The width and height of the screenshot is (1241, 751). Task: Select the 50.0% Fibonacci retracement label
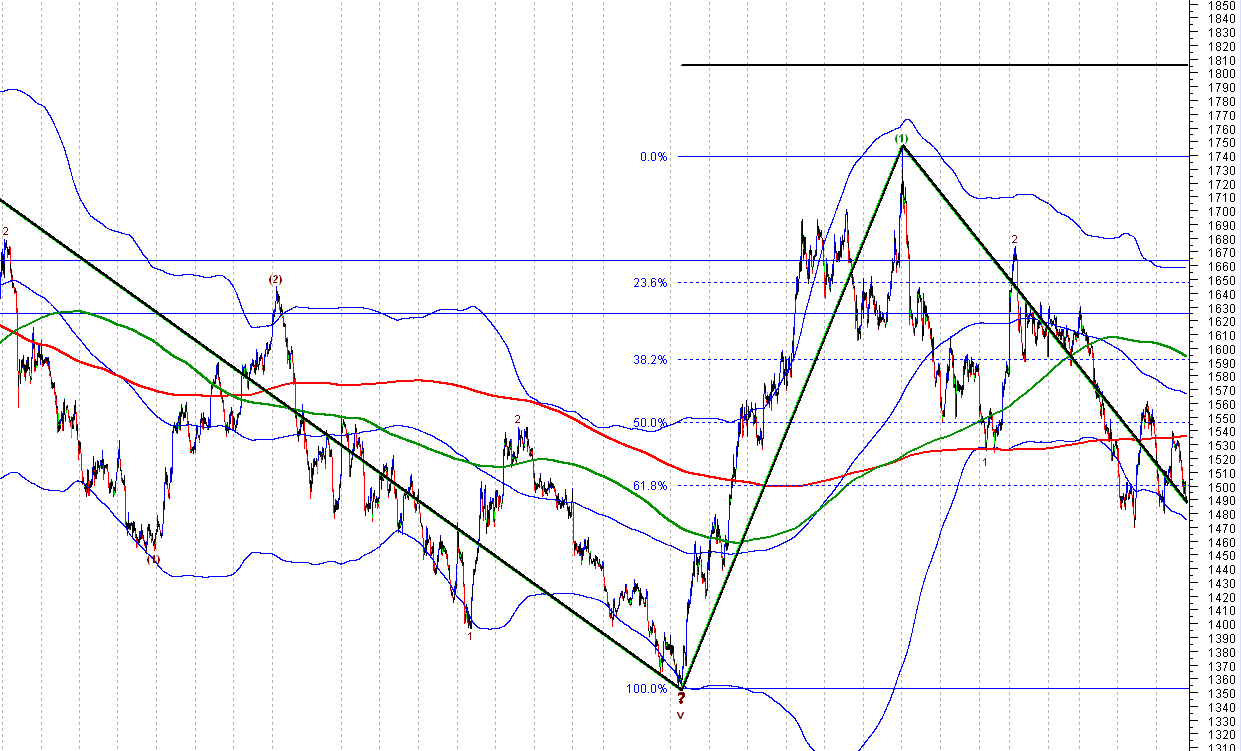[x=650, y=424]
